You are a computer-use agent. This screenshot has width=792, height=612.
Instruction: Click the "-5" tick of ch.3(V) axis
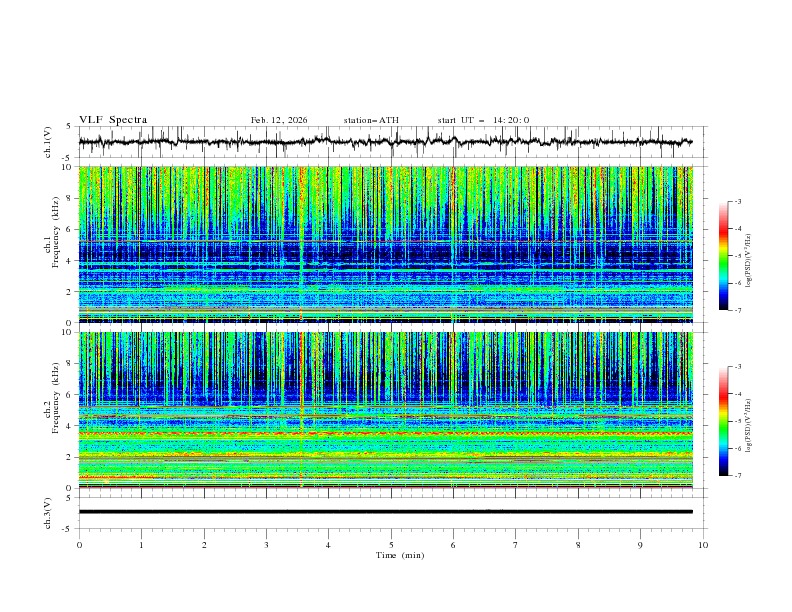click(67, 530)
